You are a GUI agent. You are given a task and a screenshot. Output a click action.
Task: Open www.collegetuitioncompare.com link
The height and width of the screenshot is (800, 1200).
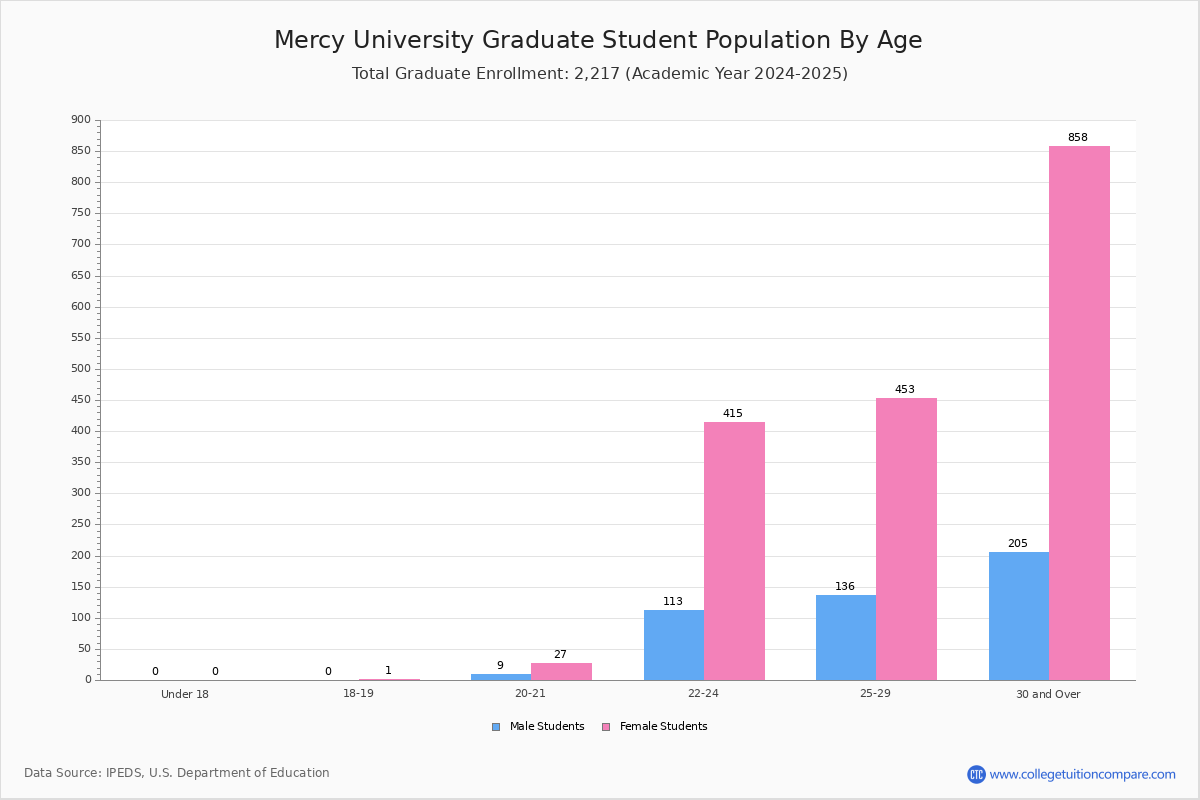point(1082,774)
